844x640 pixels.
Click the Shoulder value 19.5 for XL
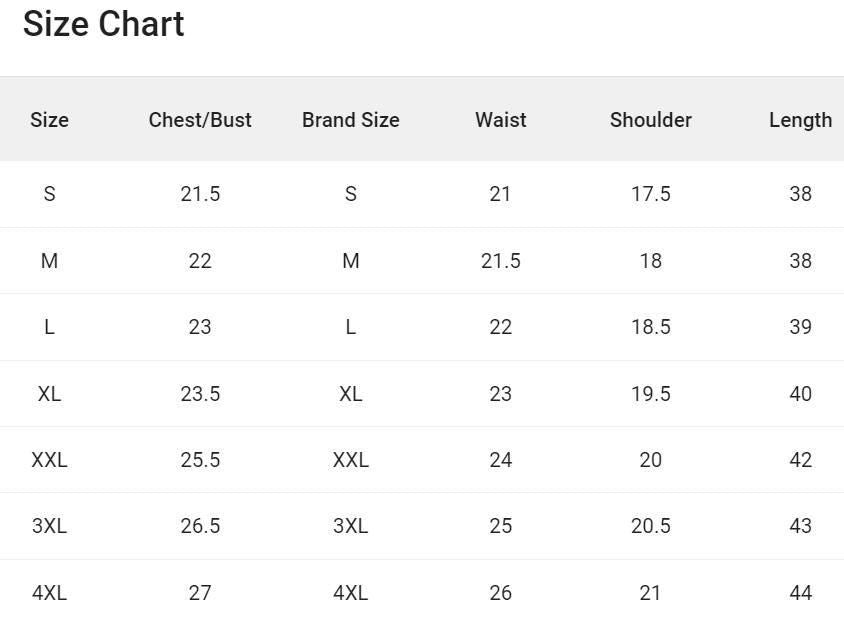[x=650, y=394]
